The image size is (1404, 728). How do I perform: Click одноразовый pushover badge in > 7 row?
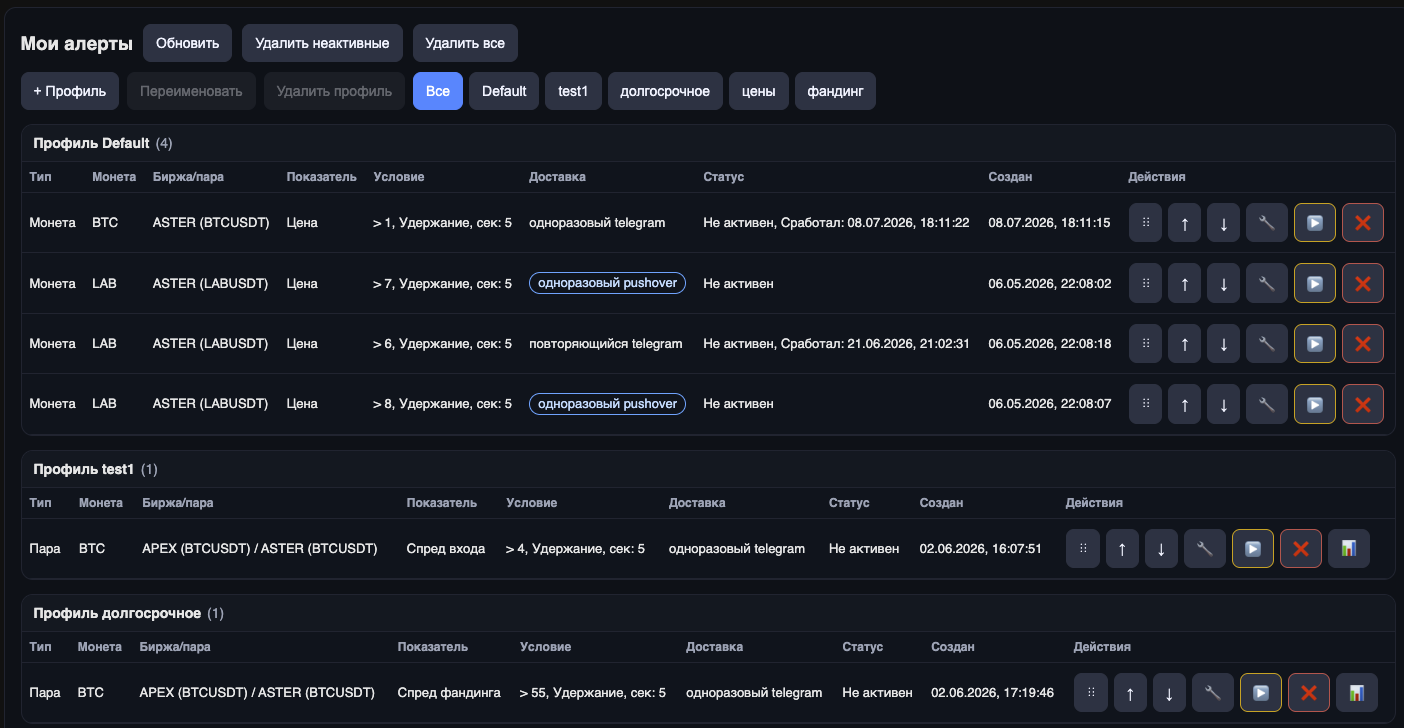click(607, 283)
